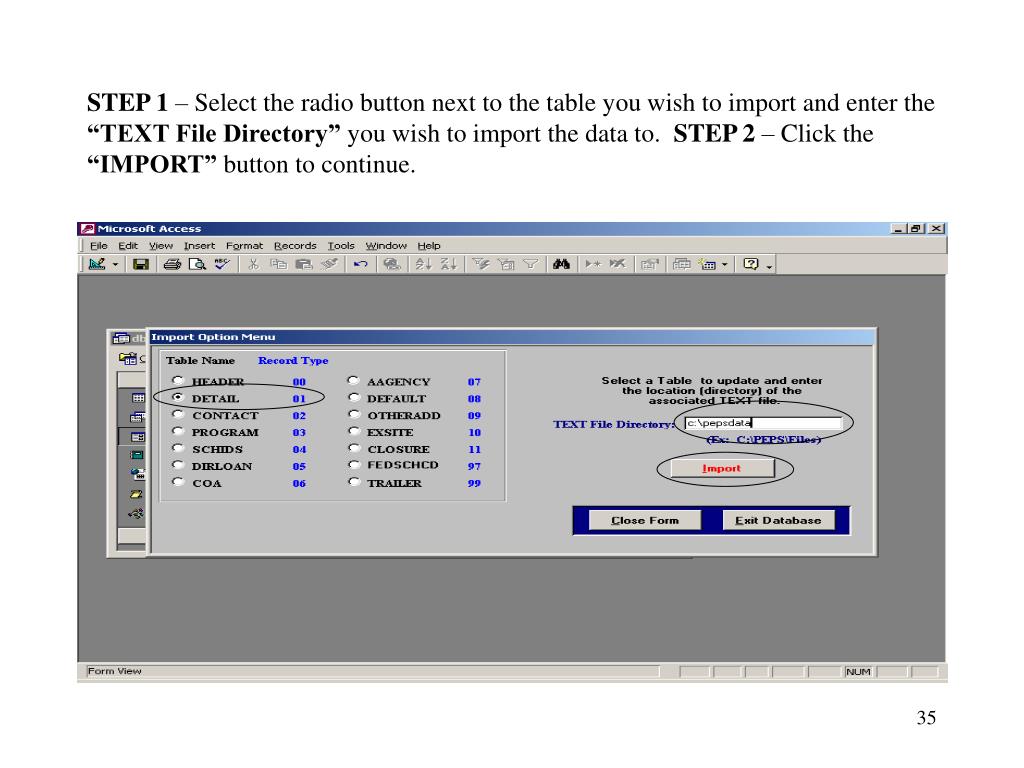Click the Database Window icon
This screenshot has width=1024, height=768.
[681, 264]
